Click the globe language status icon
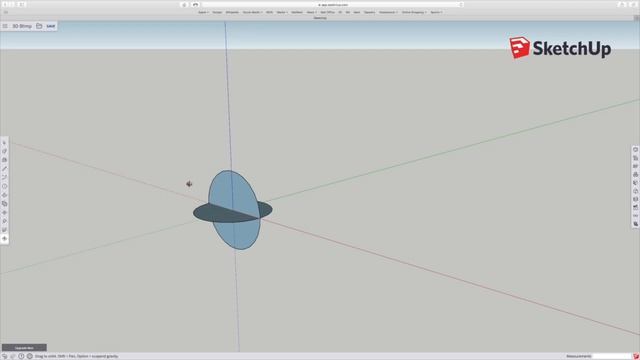The width and height of the screenshot is (640, 360). click(x=29, y=356)
